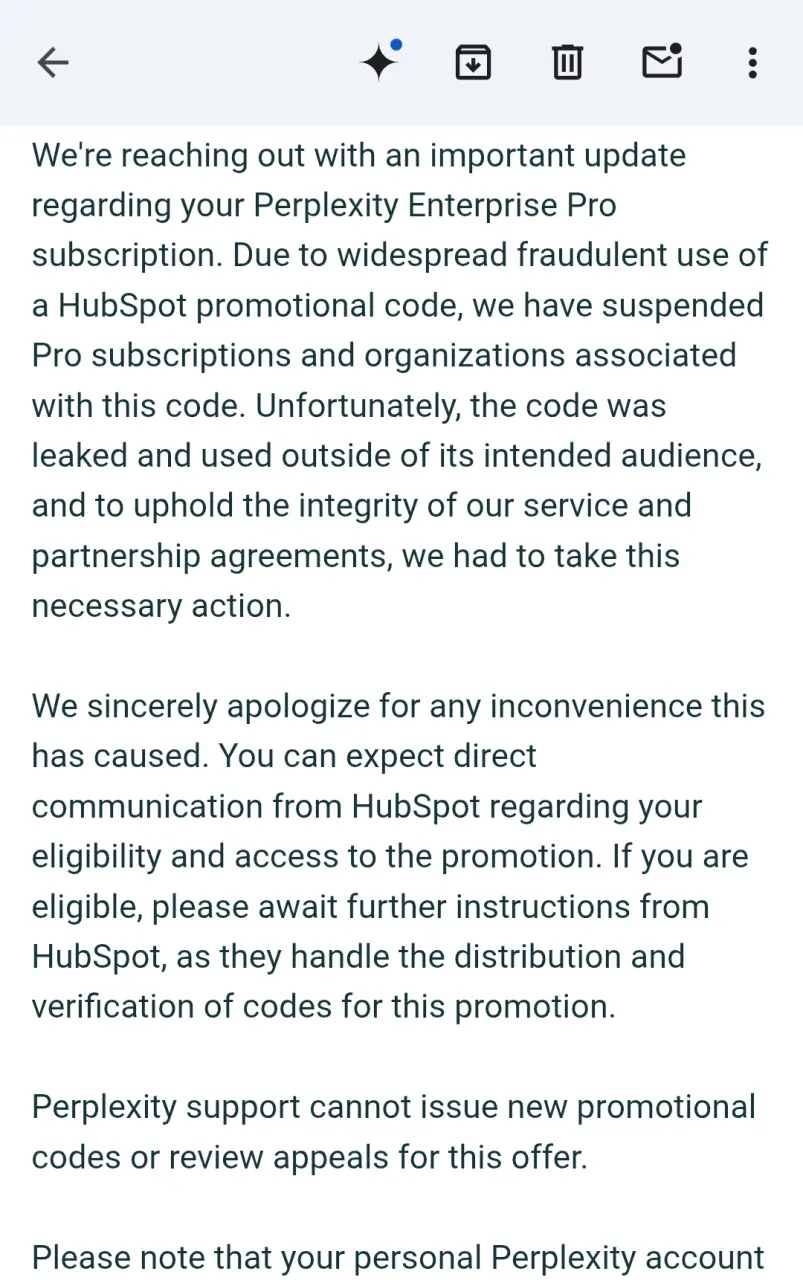This screenshot has width=803, height=1280.
Task: Tap the line "Please note that your personal Perplexity account"
Action: point(398,1258)
